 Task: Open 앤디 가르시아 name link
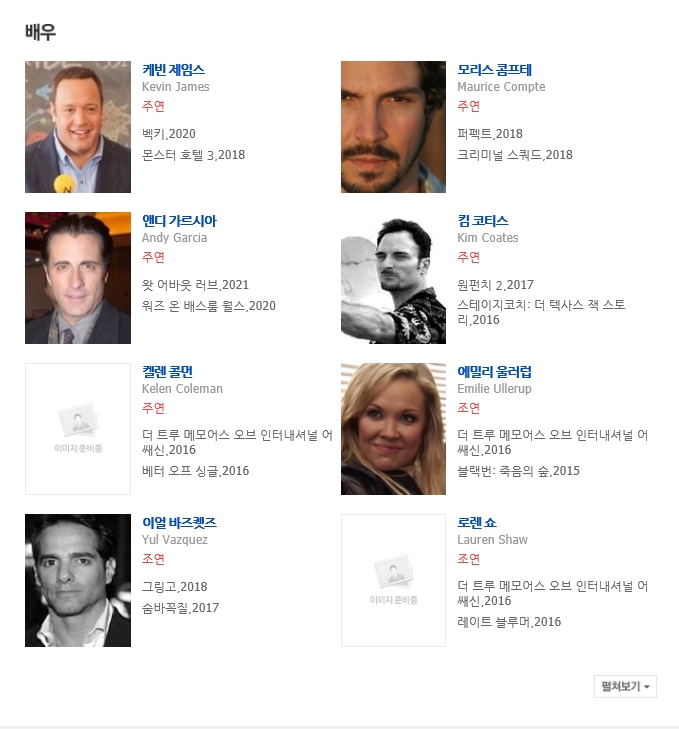(x=180, y=221)
